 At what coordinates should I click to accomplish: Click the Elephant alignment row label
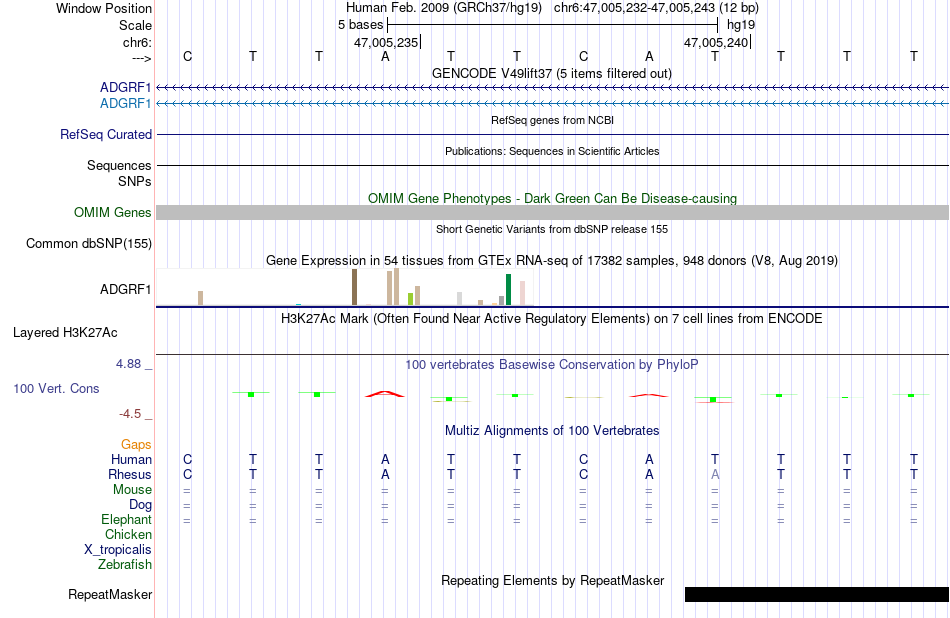click(127, 519)
